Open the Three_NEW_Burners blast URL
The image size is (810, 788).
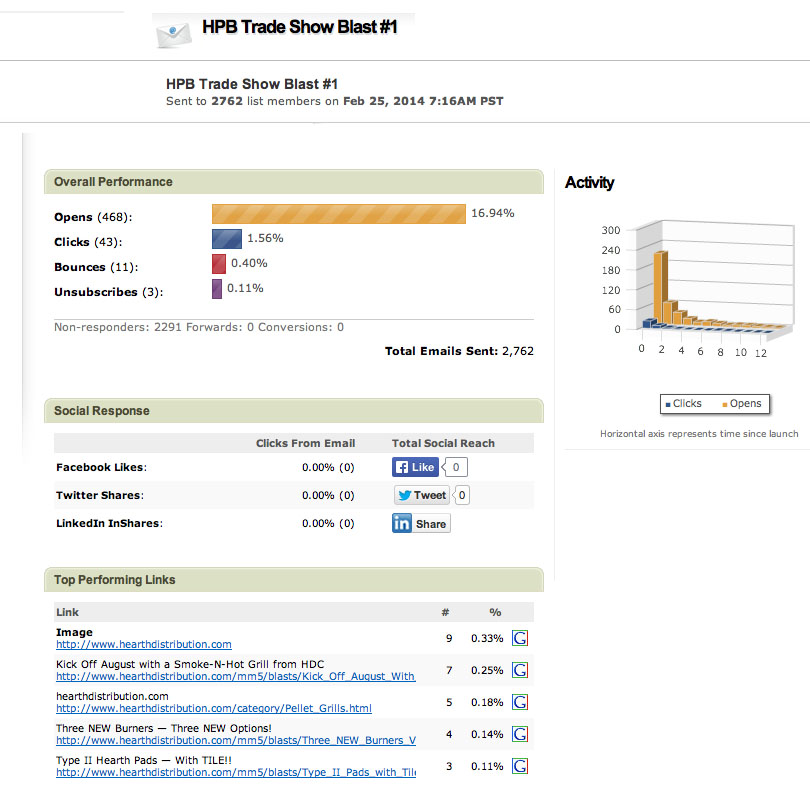235,741
